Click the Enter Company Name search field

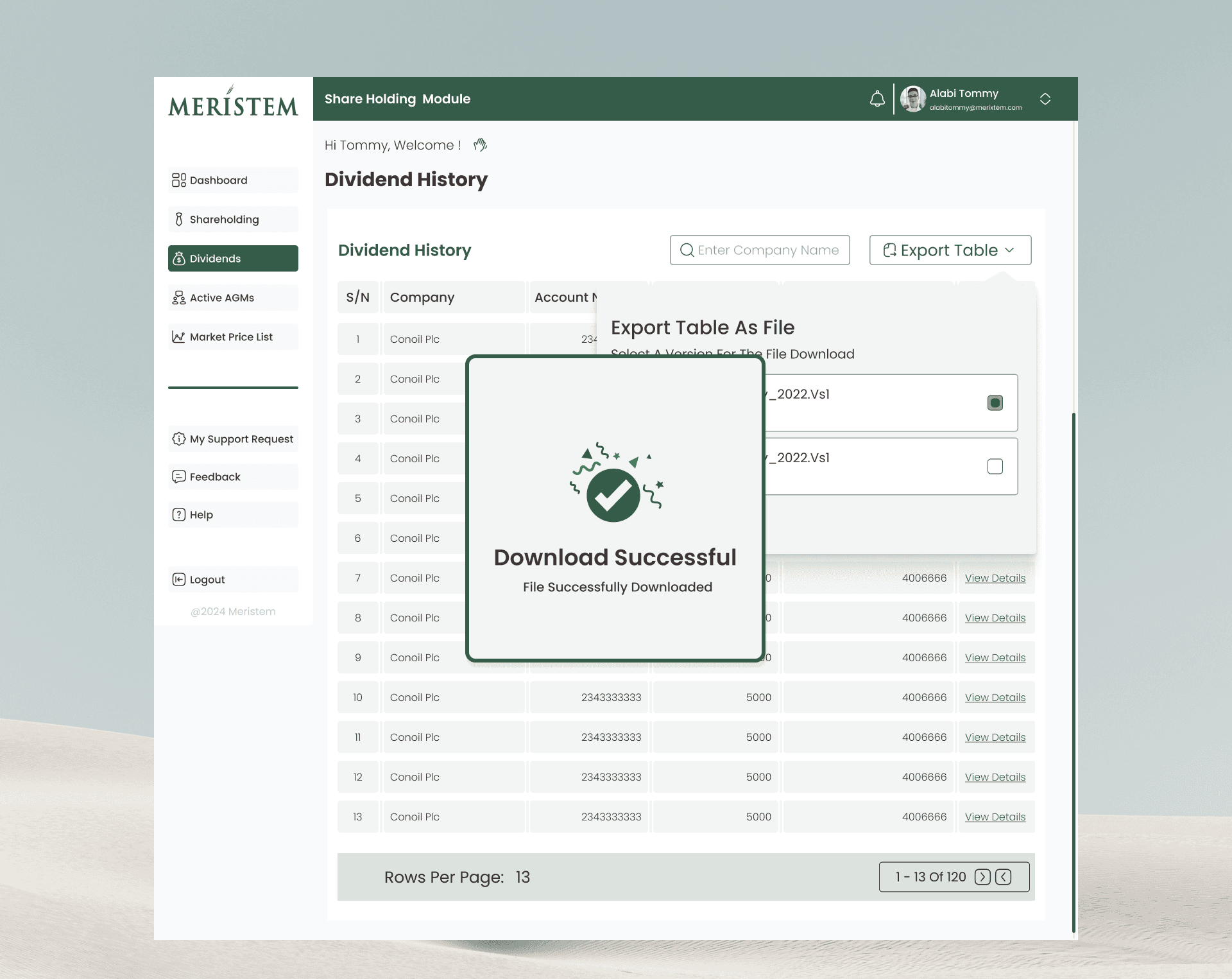click(x=760, y=250)
